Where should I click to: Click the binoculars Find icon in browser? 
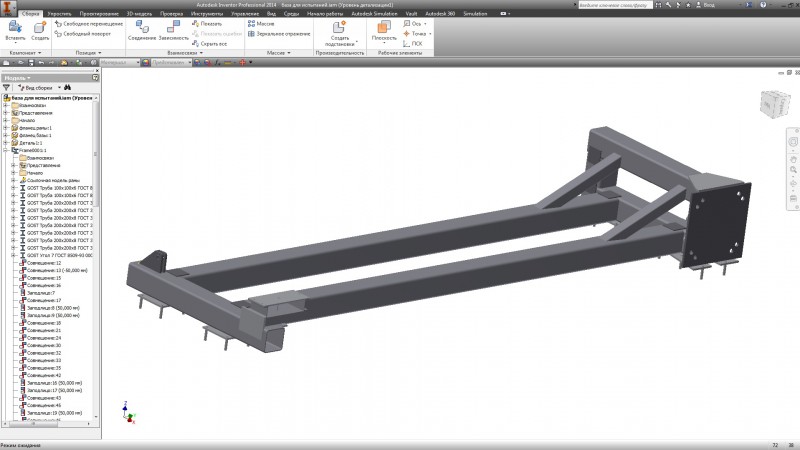(67, 88)
